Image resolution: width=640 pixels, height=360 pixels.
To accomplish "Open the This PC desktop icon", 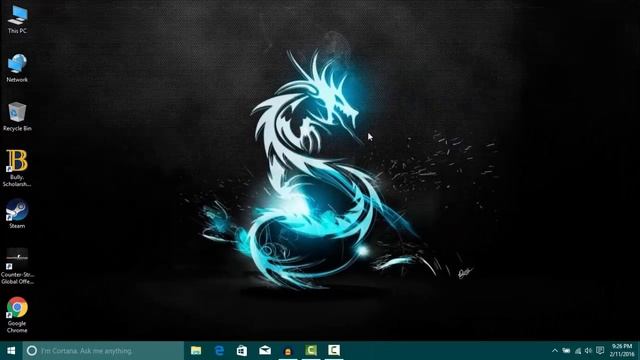I will [x=17, y=19].
